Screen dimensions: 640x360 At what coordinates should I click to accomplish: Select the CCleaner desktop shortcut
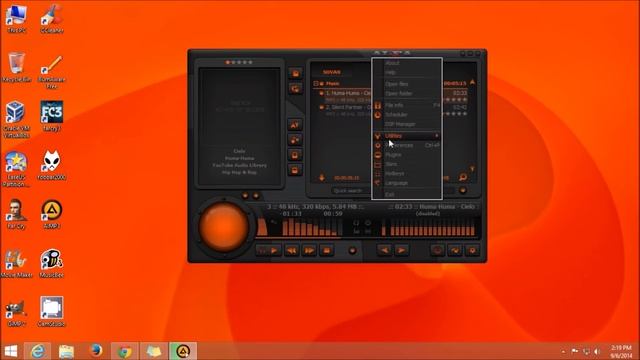click(x=52, y=19)
